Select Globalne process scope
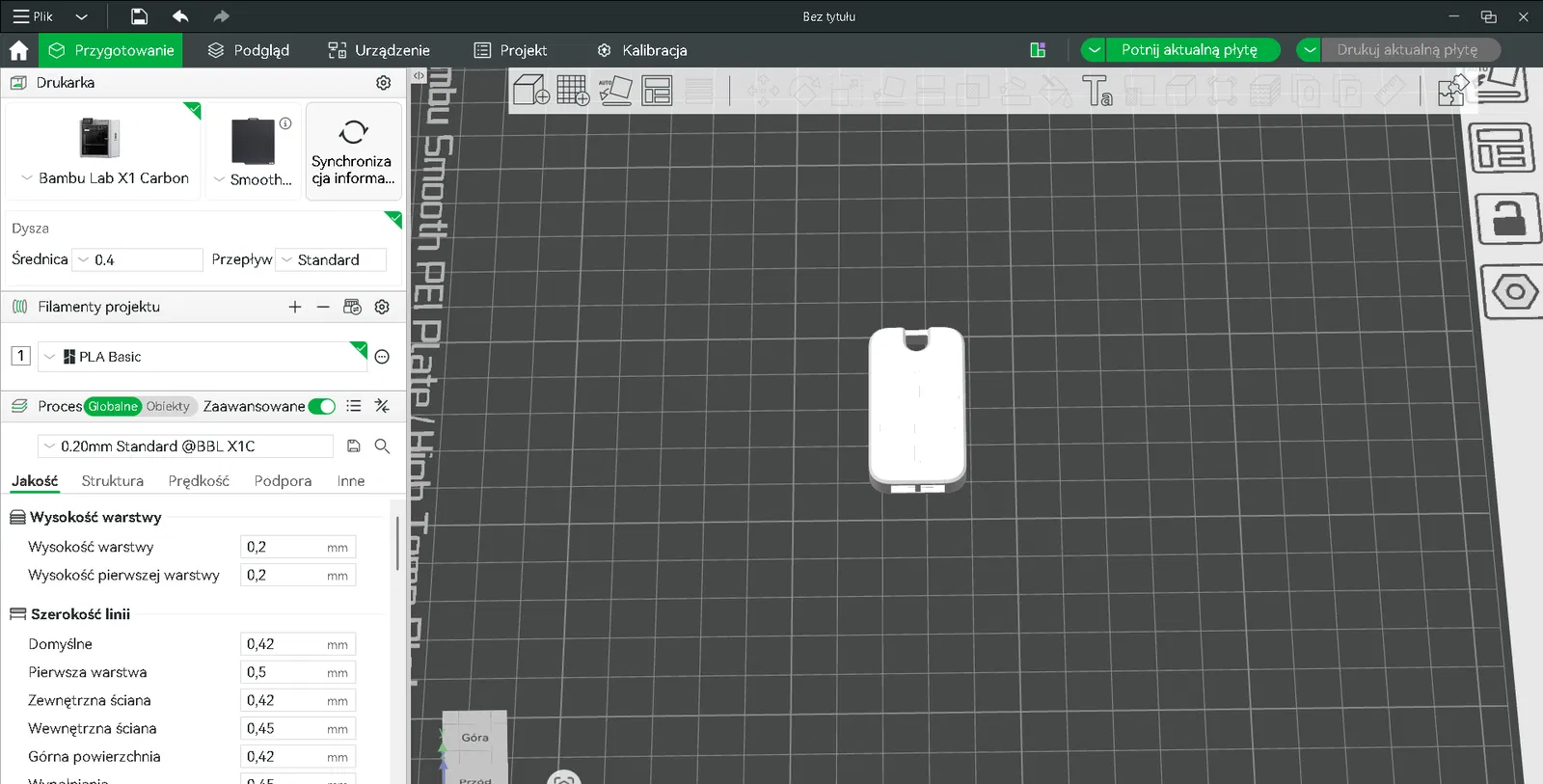The width and height of the screenshot is (1543, 784). (113, 406)
